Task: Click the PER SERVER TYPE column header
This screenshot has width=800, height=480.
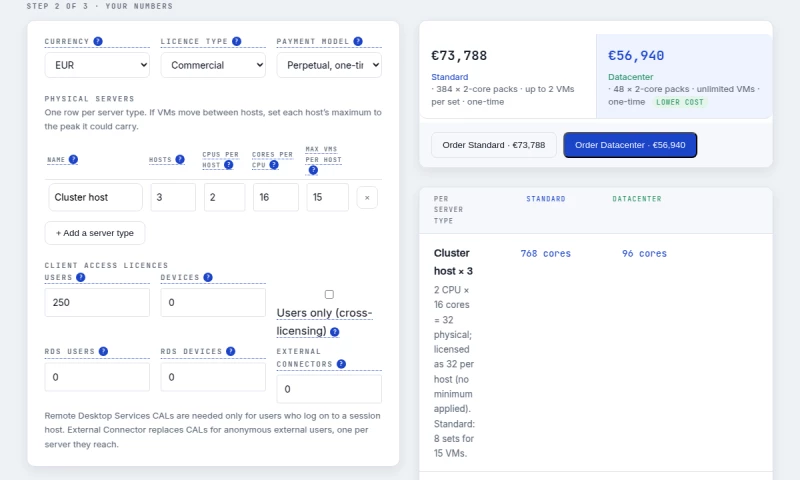Action: 448,210
